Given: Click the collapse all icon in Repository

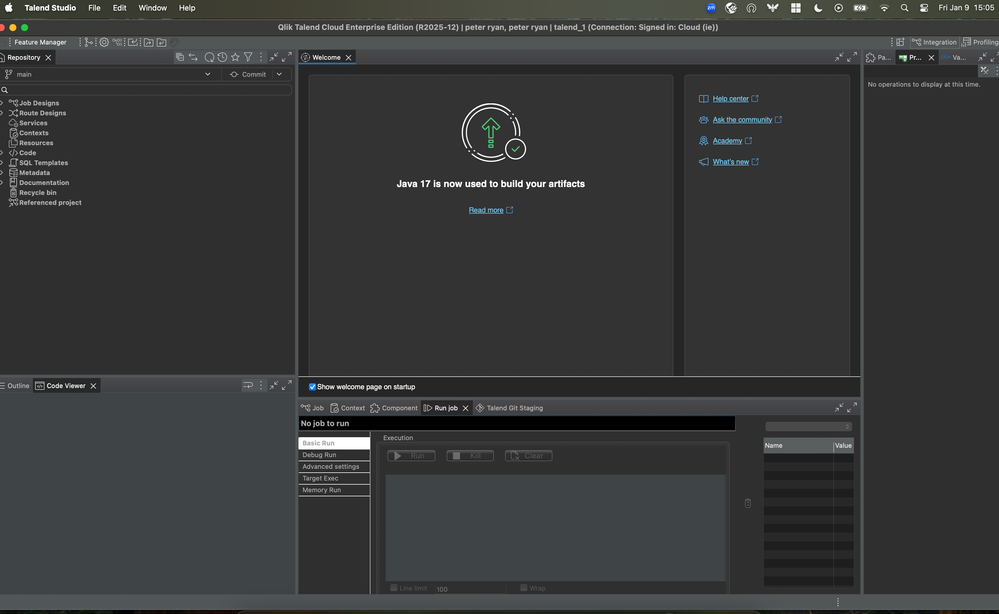Looking at the screenshot, I should coord(180,57).
